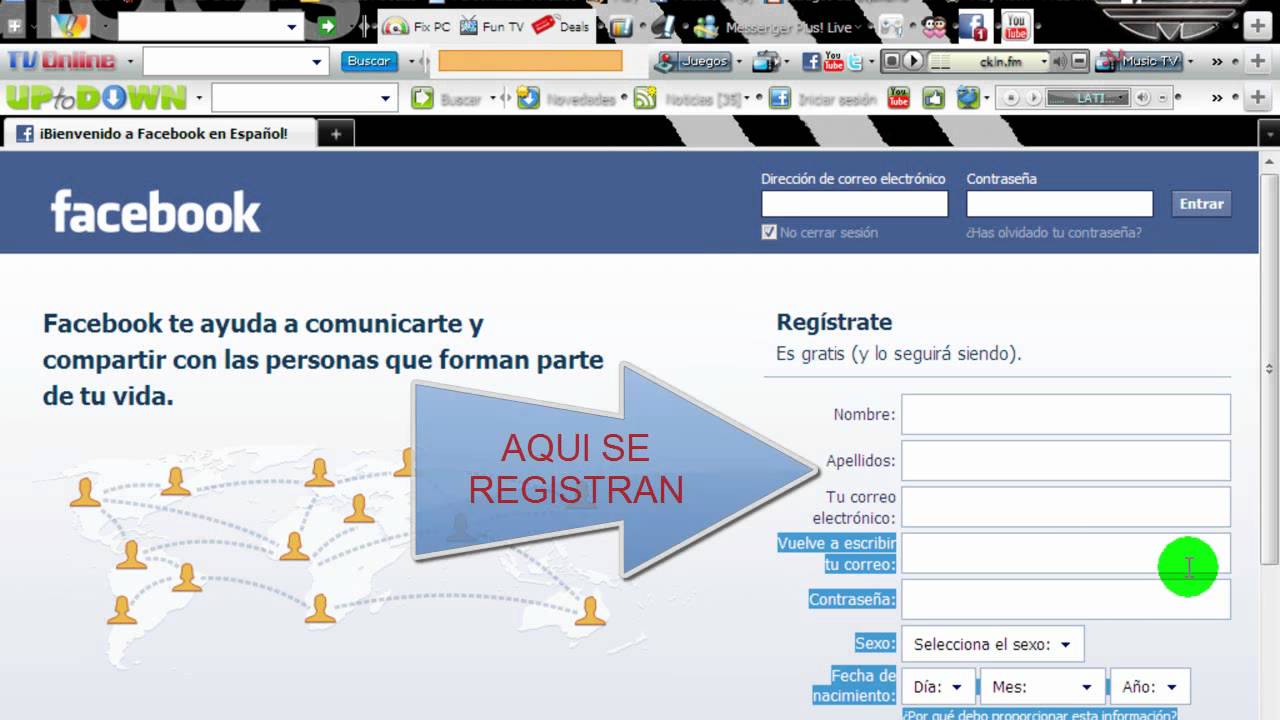The height and width of the screenshot is (720, 1280).
Task: Click the green go arrow in top toolbar
Action: (x=327, y=27)
